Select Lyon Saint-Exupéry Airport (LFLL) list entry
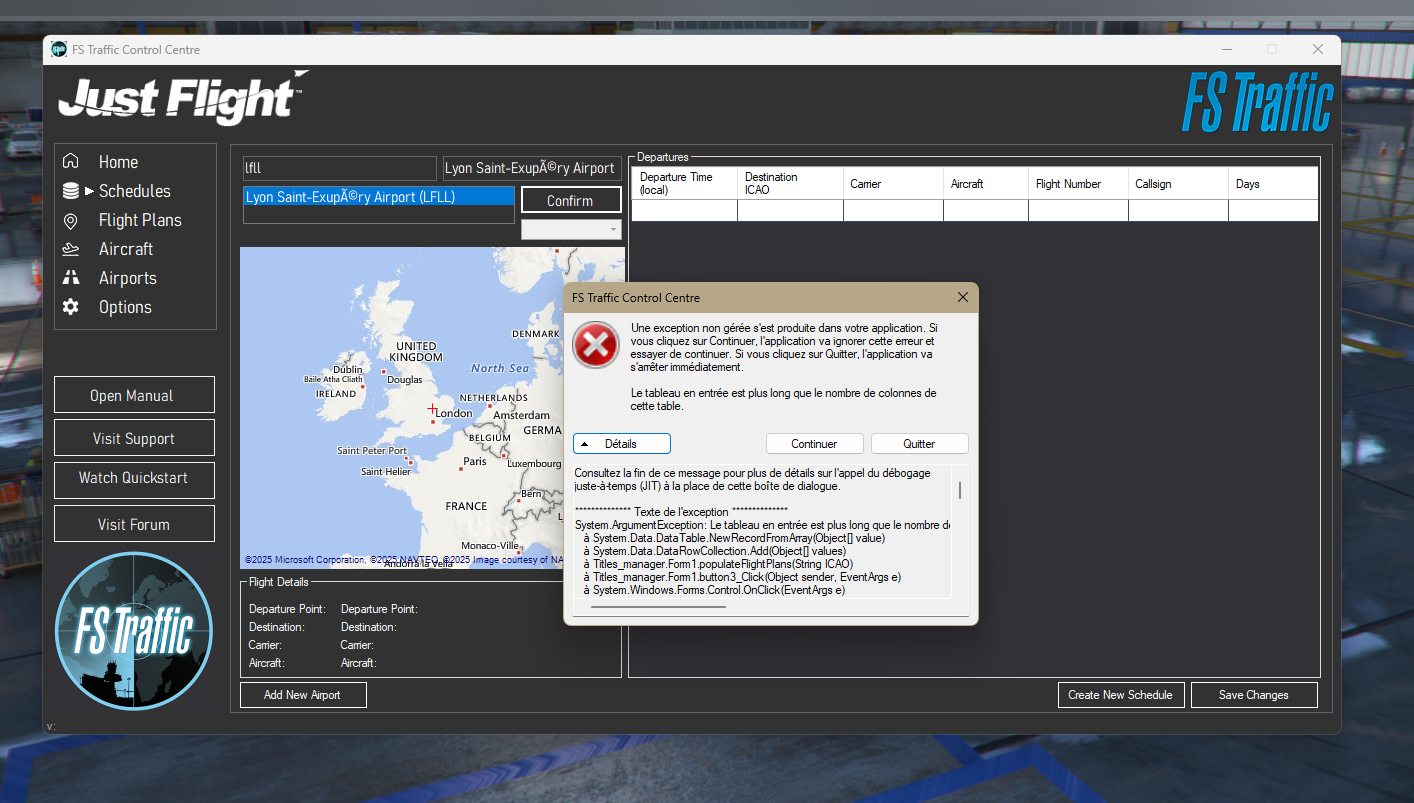The width and height of the screenshot is (1414, 803). (x=379, y=197)
